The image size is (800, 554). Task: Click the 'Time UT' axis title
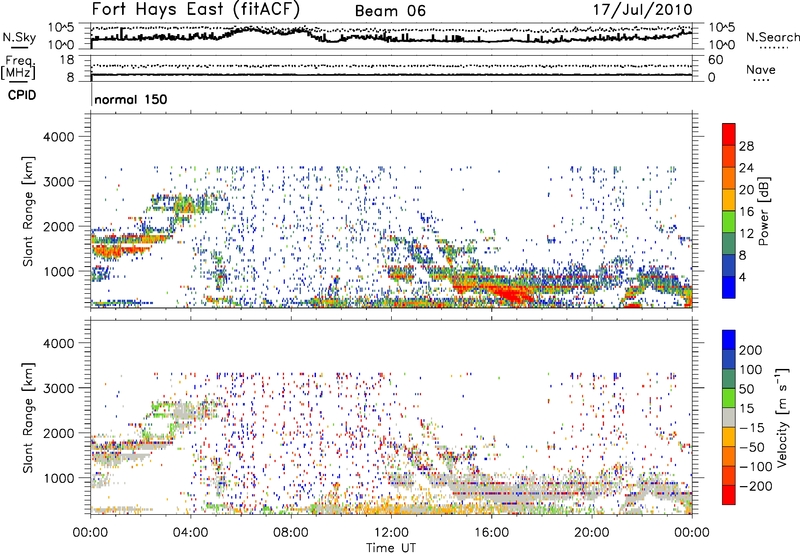pos(391,548)
